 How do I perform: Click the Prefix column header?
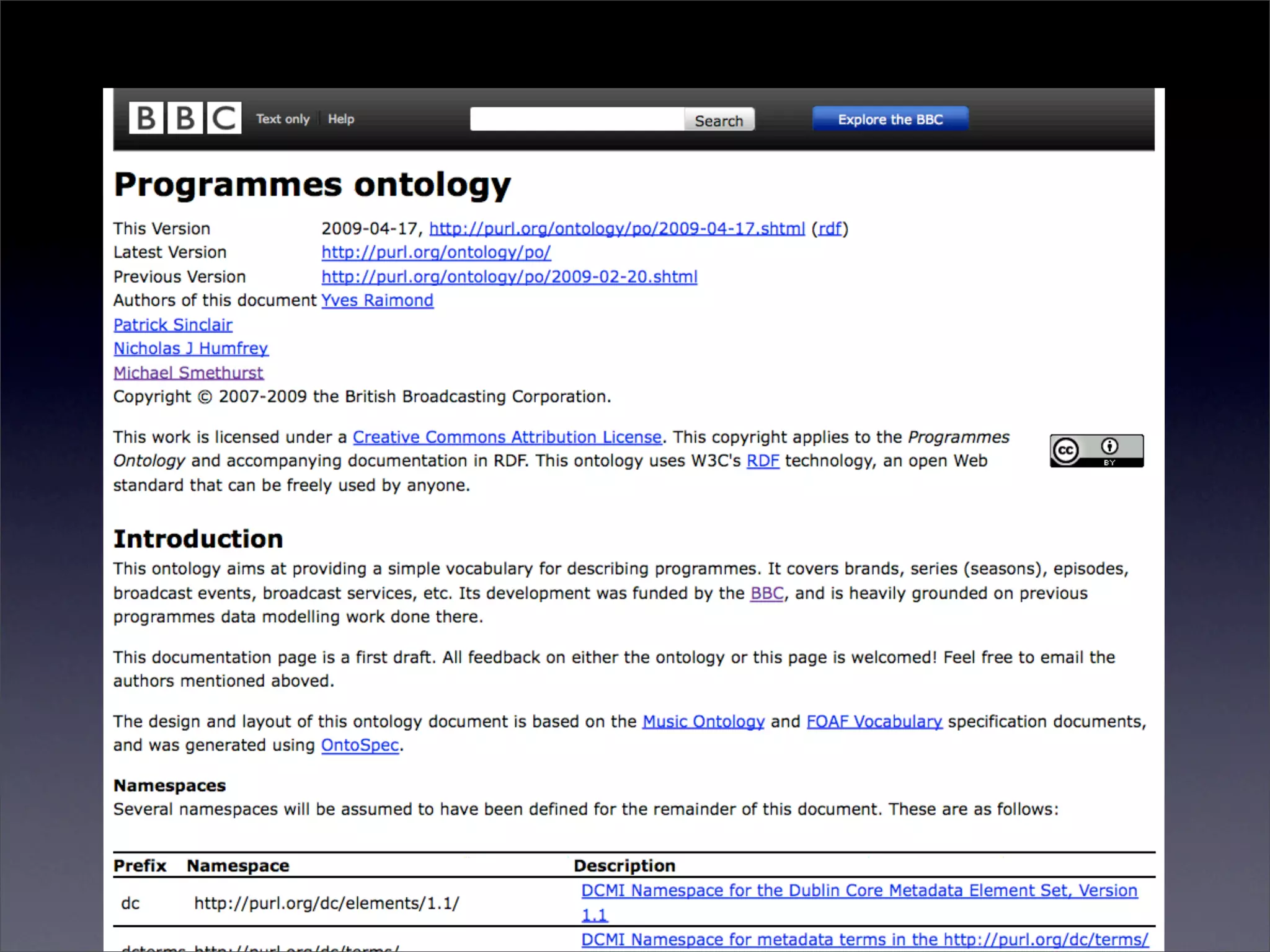(140, 865)
